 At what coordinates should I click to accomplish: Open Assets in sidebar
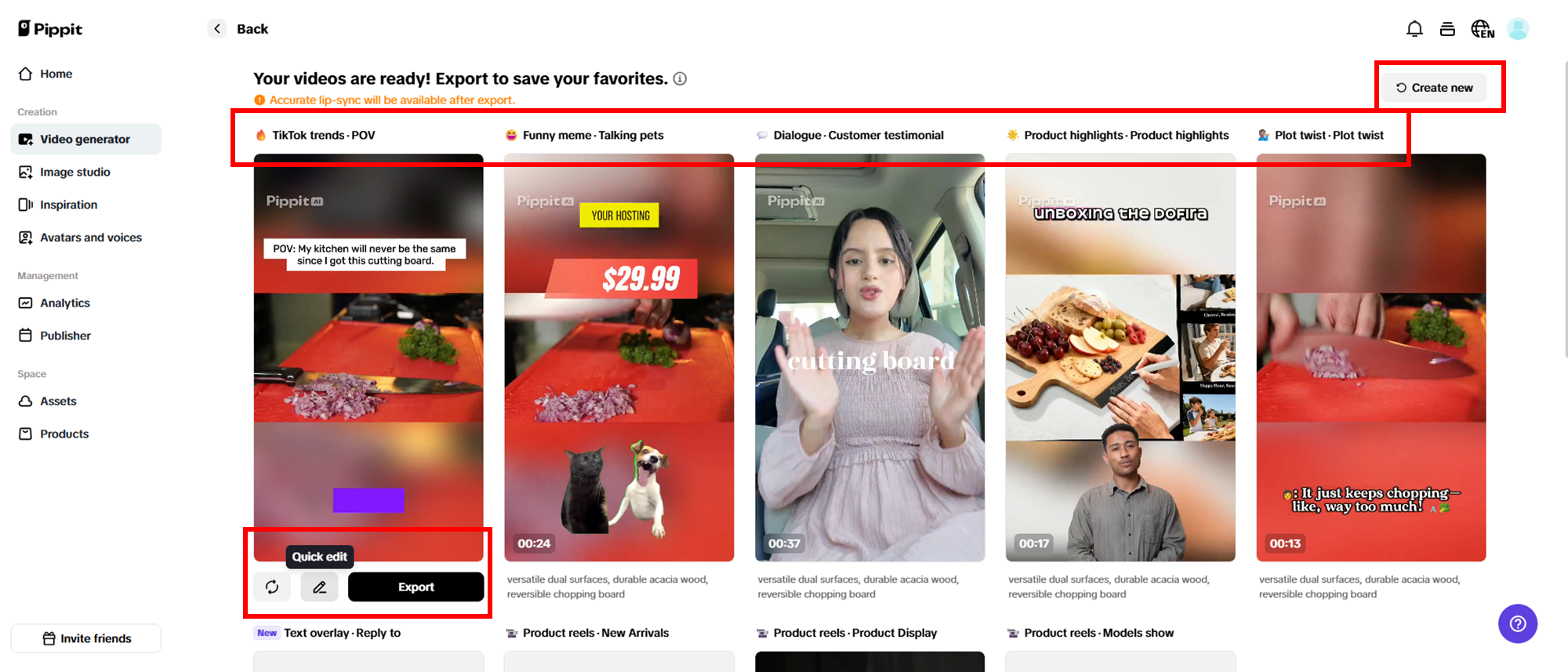(86, 401)
